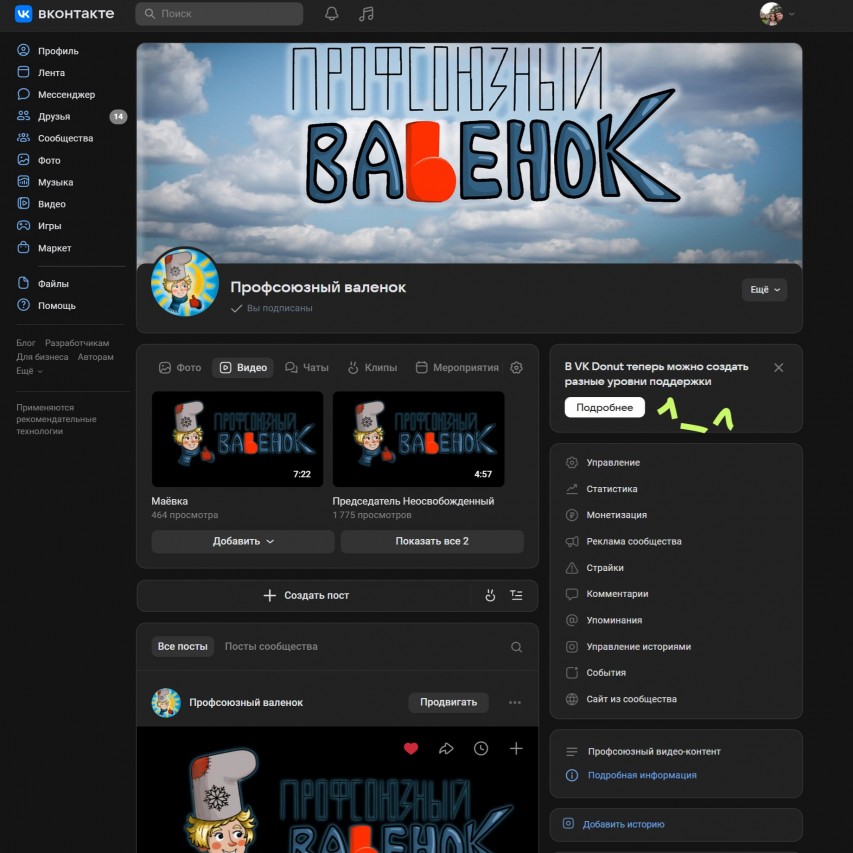The image size is (853, 853).
Task: Switch to the Клипы tab
Action: [x=374, y=368]
